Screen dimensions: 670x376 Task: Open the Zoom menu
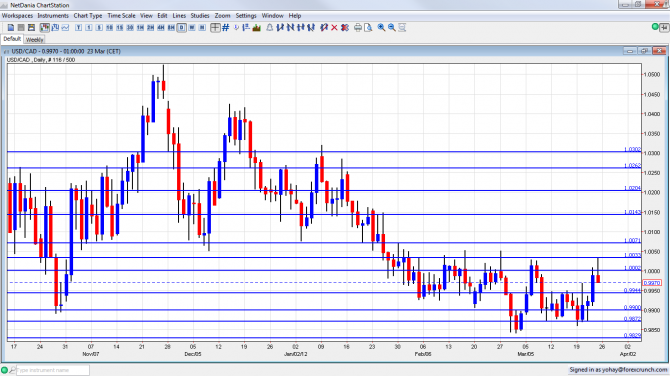(x=222, y=16)
